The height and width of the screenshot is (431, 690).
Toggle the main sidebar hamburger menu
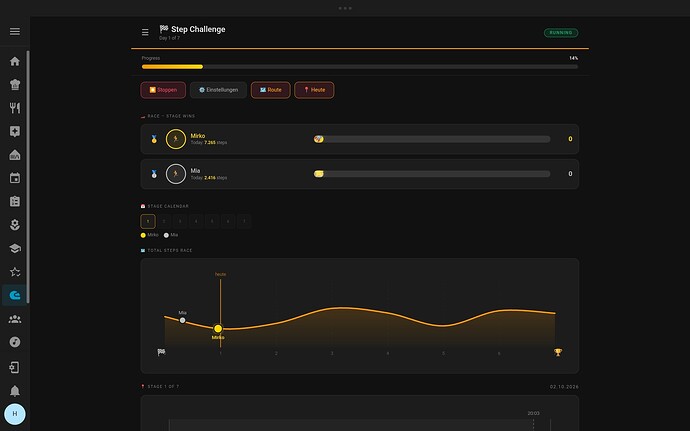(15, 31)
